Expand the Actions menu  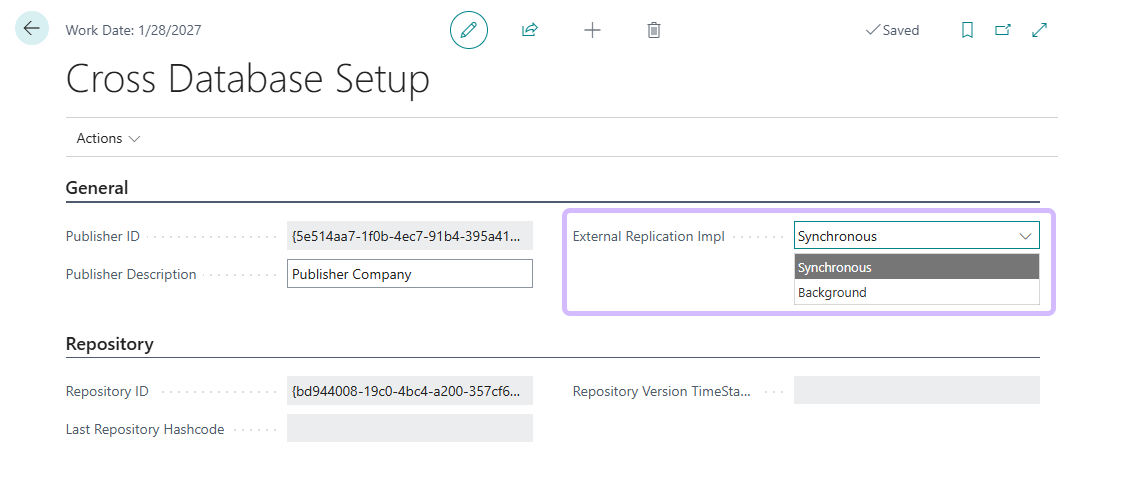pyautogui.click(x=108, y=138)
